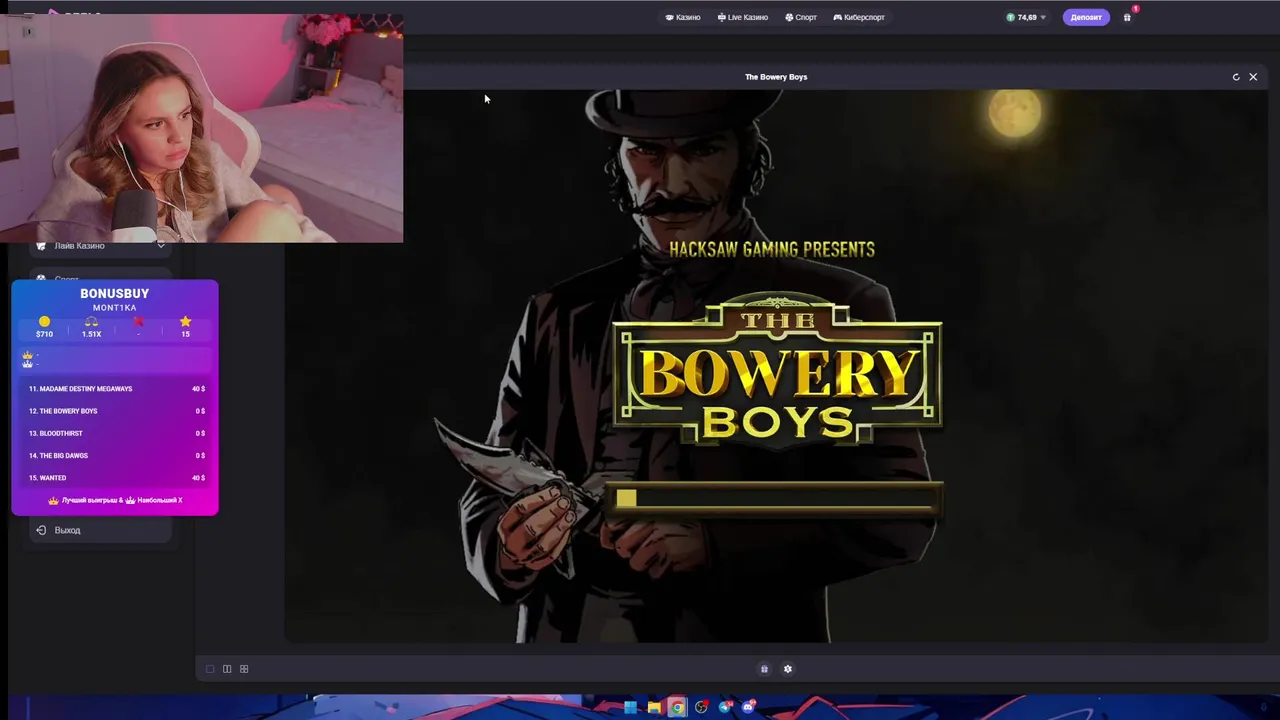The width and height of the screenshot is (1280, 720).
Task: Reload the Bowery Boys game
Action: point(1236,77)
